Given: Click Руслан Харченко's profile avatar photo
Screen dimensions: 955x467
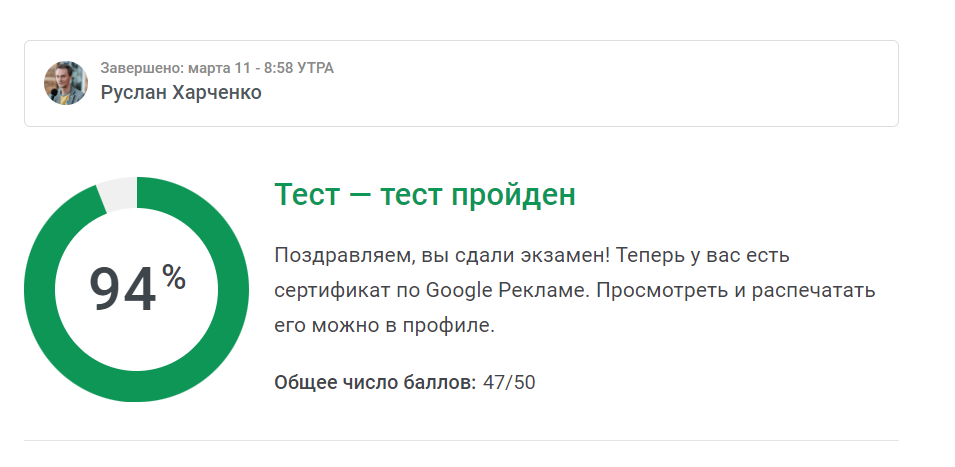Looking at the screenshot, I should point(66,83).
